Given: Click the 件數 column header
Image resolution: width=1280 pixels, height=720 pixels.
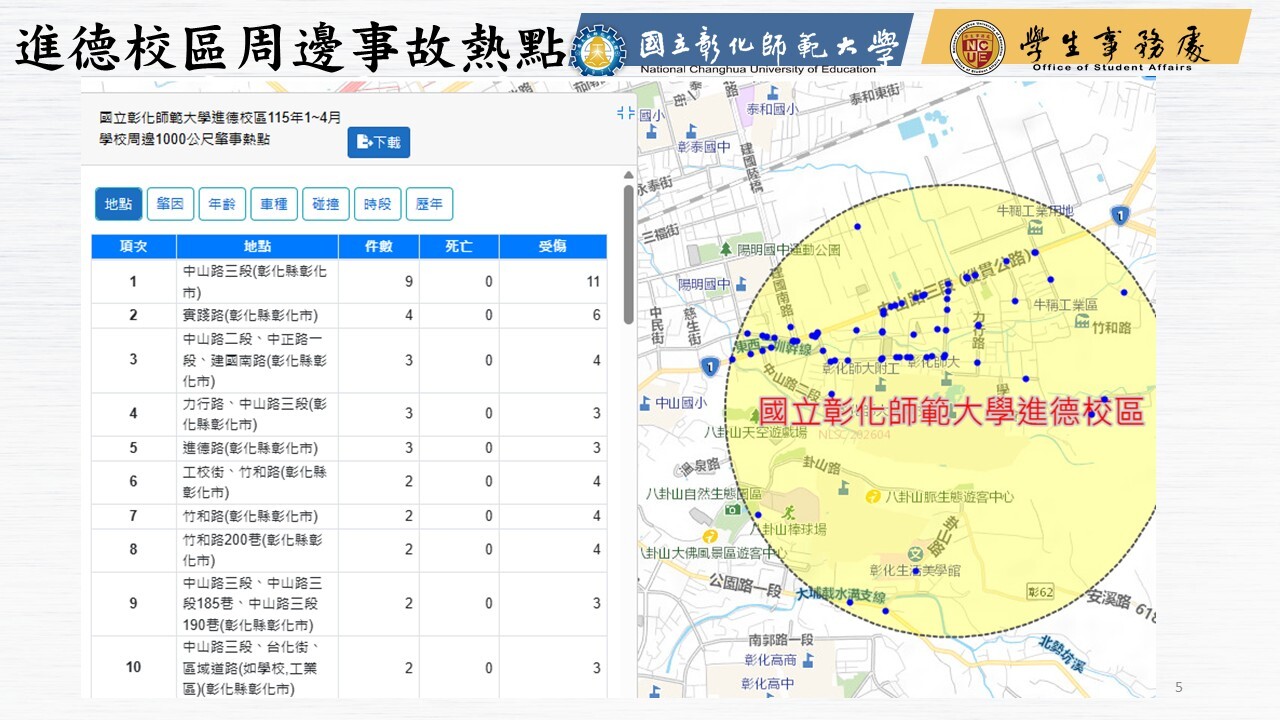Looking at the screenshot, I should [378, 247].
